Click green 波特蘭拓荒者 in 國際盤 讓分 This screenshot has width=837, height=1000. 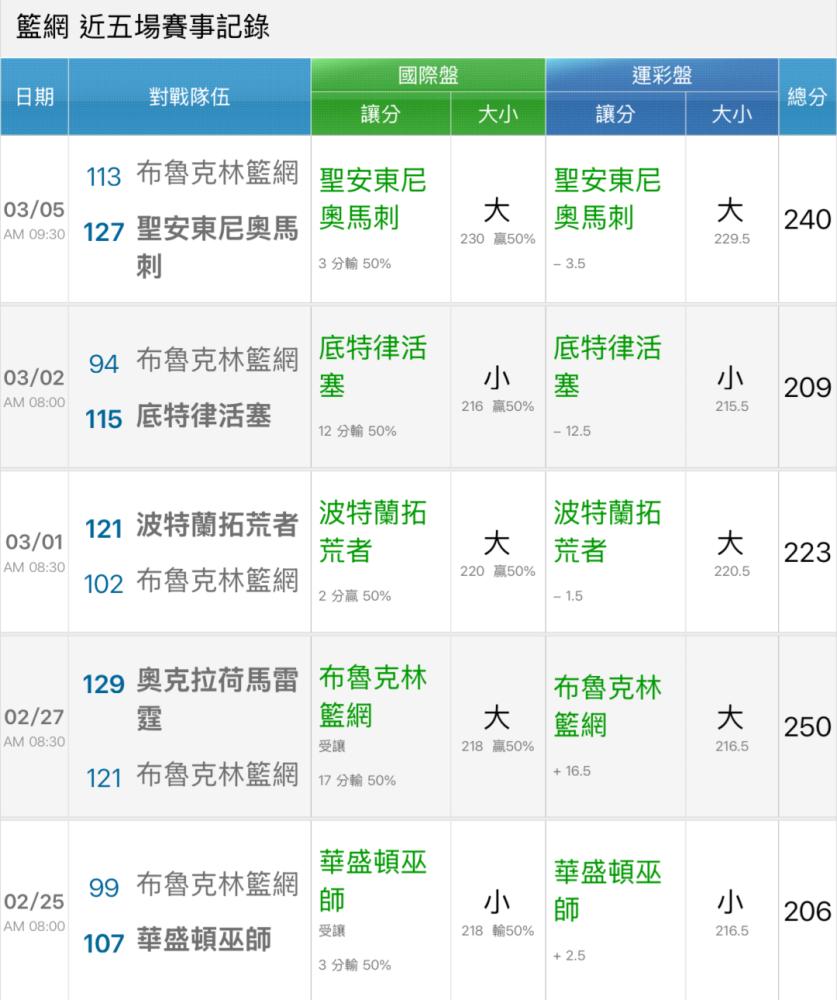pos(373,532)
